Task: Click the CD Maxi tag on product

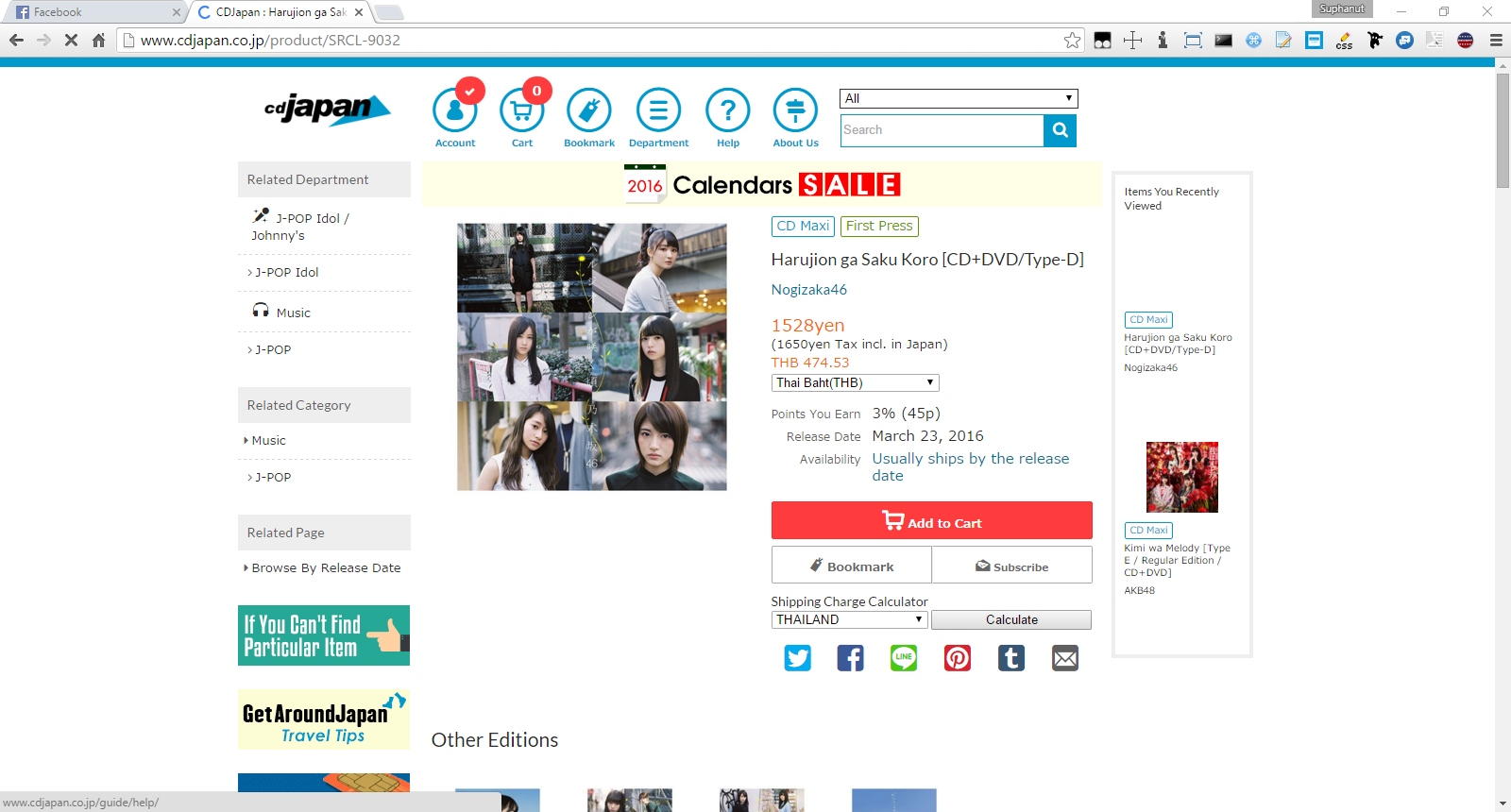Action: tap(803, 226)
